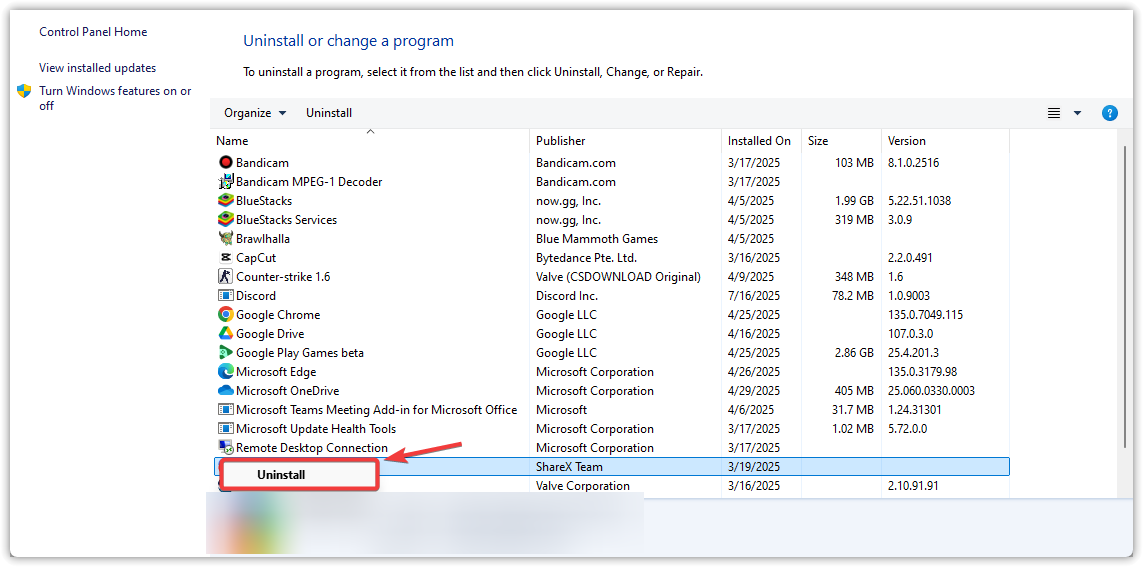Open the Organize dropdown menu
Viewport: 1143px width, 567px height.
pyautogui.click(x=255, y=113)
